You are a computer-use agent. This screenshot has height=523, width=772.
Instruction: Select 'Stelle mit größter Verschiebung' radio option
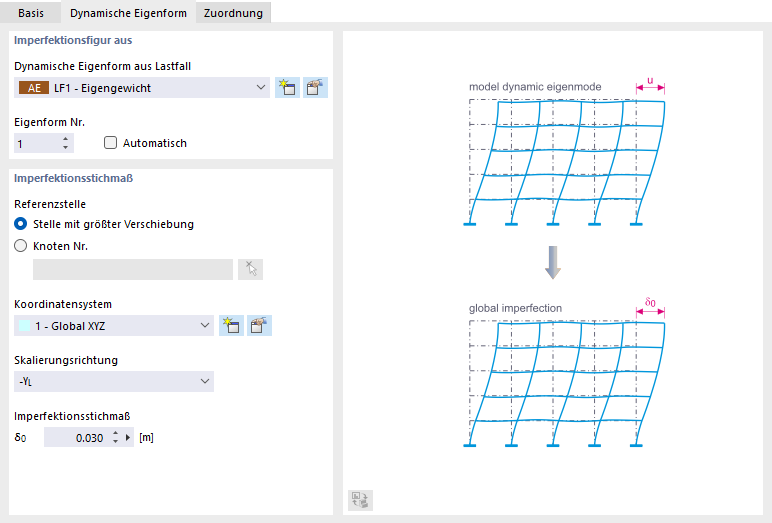point(21,224)
